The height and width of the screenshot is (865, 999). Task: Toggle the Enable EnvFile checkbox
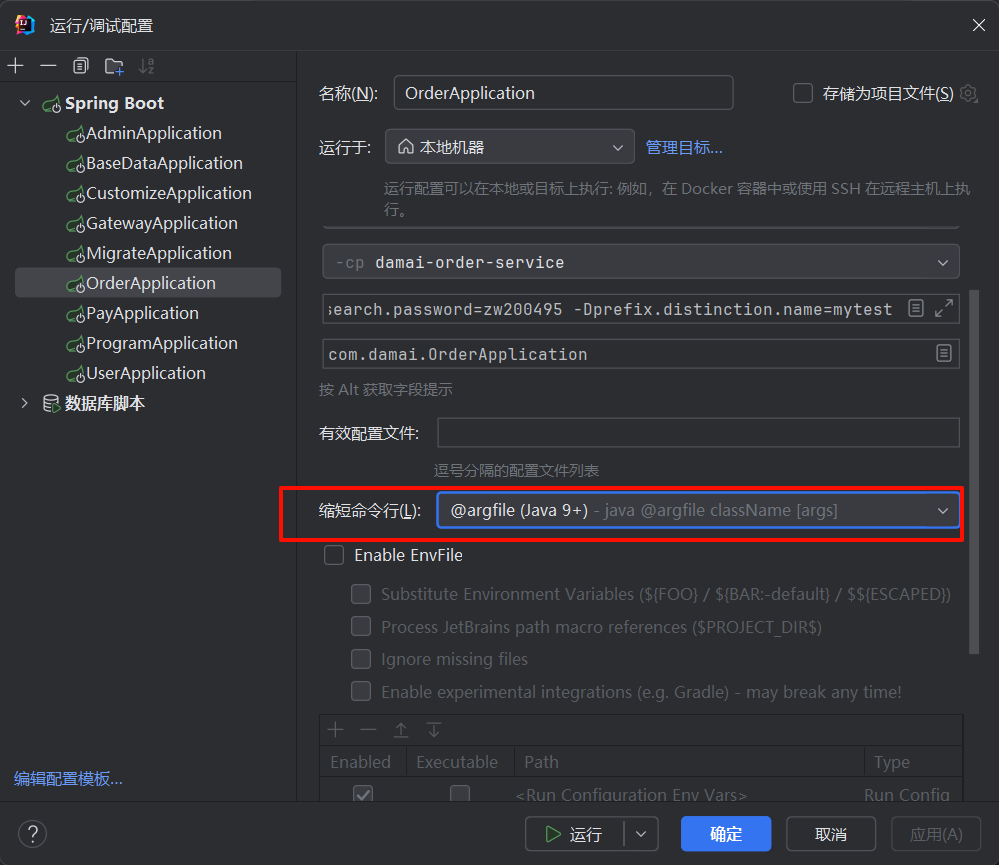pyautogui.click(x=334, y=555)
